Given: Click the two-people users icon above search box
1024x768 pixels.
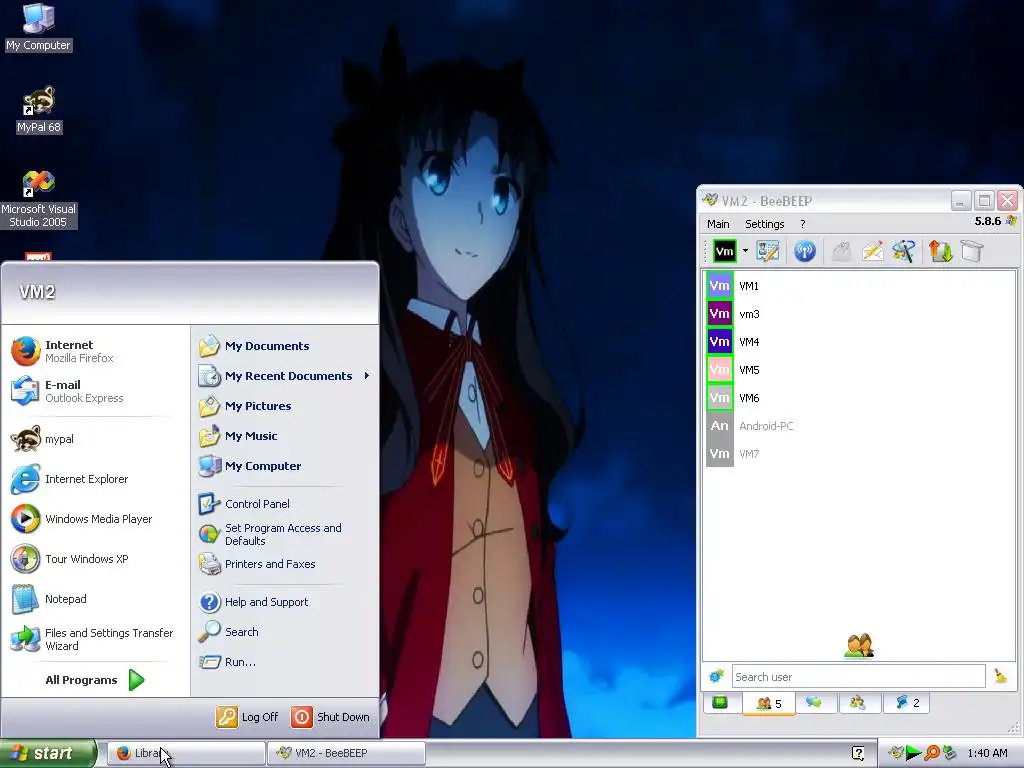Looking at the screenshot, I should click(859, 646).
